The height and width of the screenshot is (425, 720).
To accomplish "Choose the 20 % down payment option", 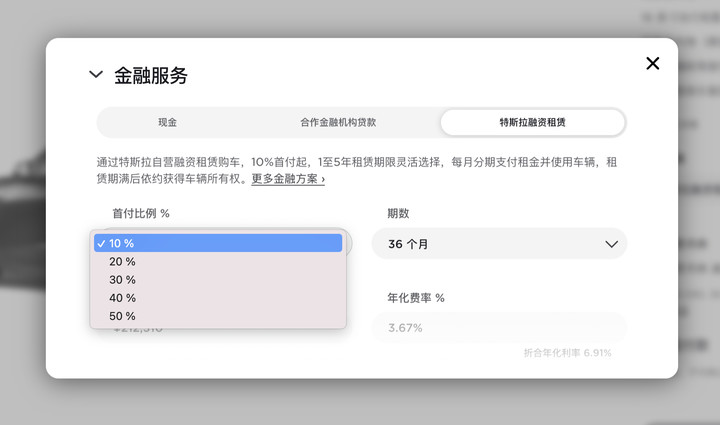I will tap(218, 261).
